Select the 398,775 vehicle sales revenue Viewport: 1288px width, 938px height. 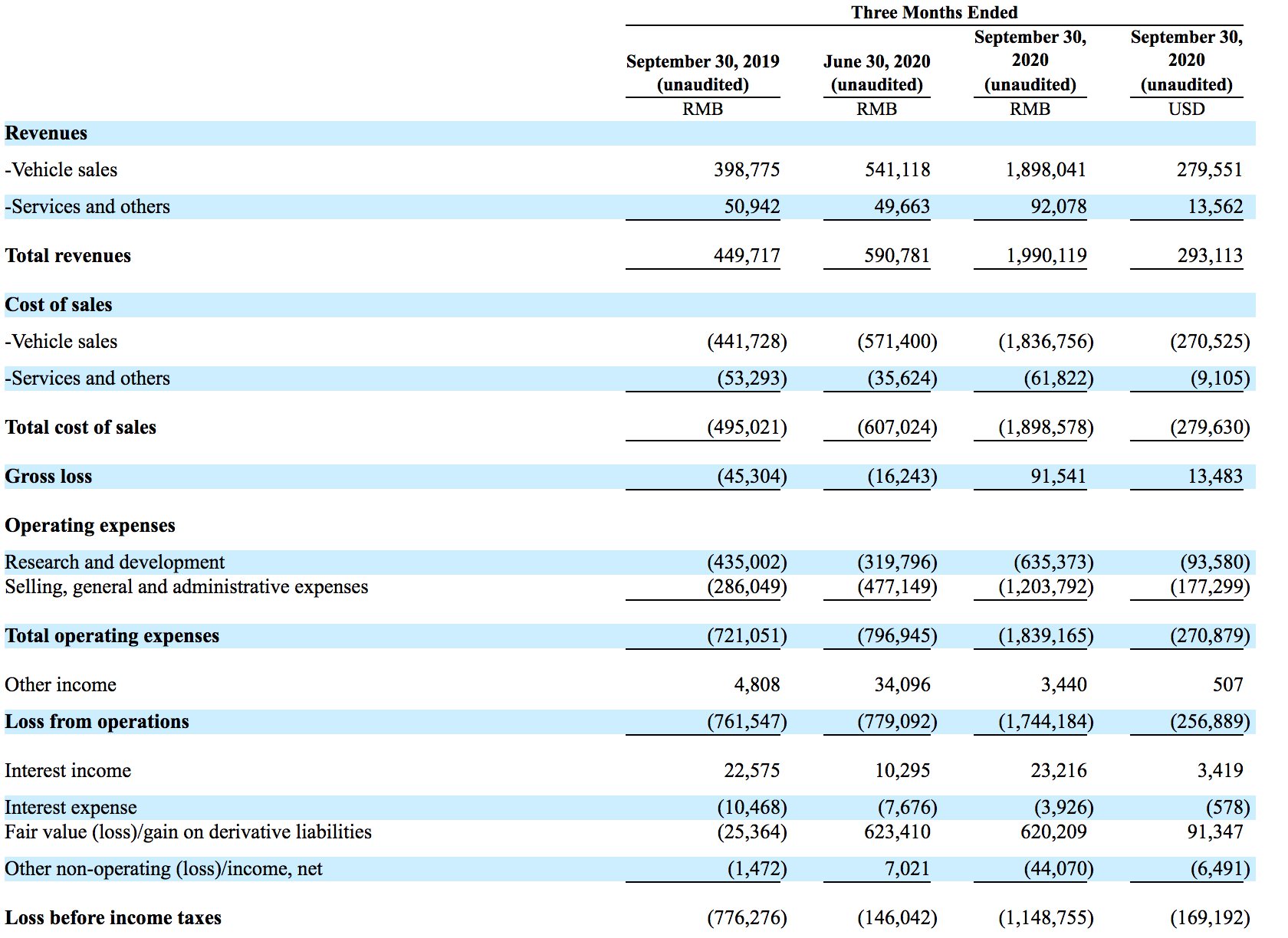tap(747, 169)
